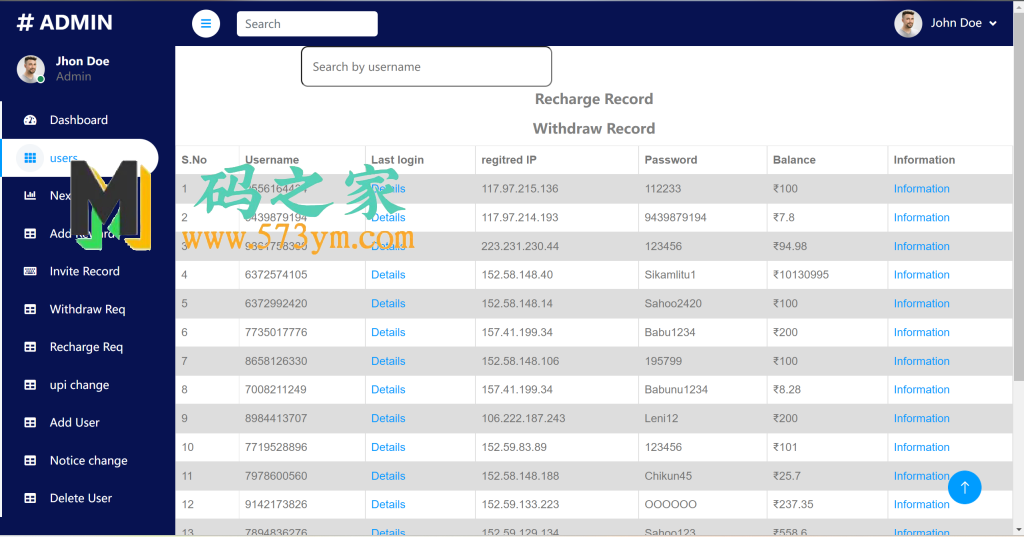
Task: Click the Invite Record keyboard icon
Action: point(30,271)
